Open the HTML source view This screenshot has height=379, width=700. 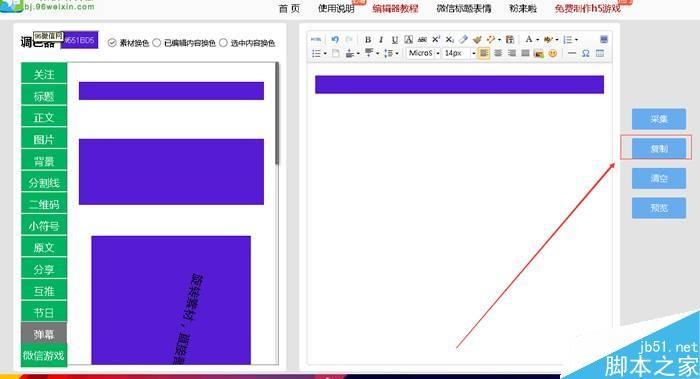point(316,39)
